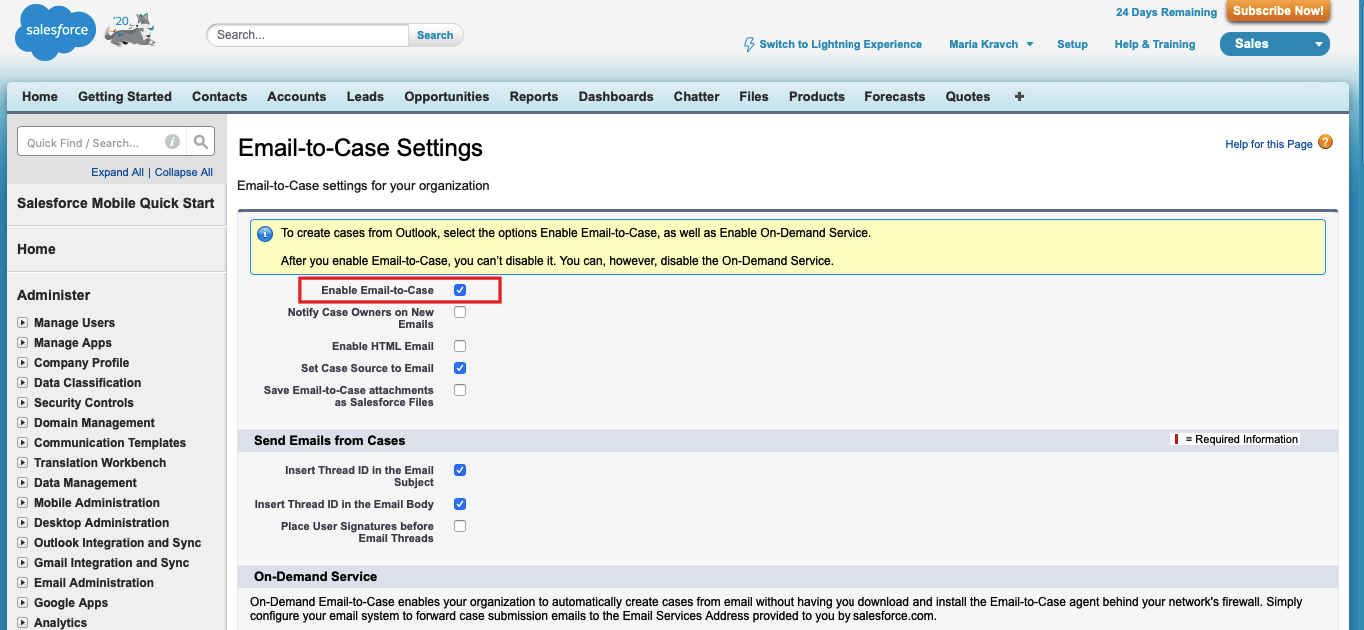
Task: Open the Getting Started tab
Action: coord(125,97)
